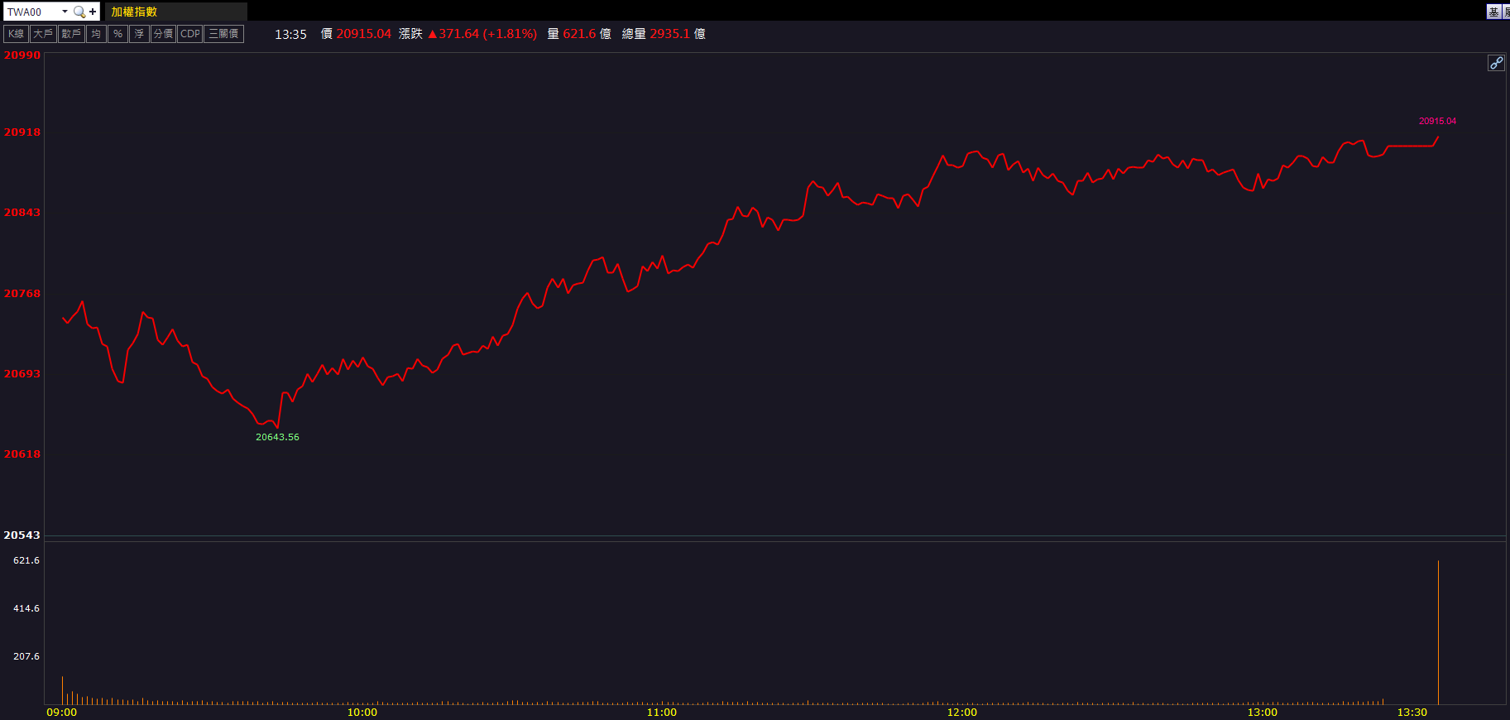The height and width of the screenshot is (720, 1510).
Task: Click the chain link icon on chart
Action: [x=1496, y=63]
